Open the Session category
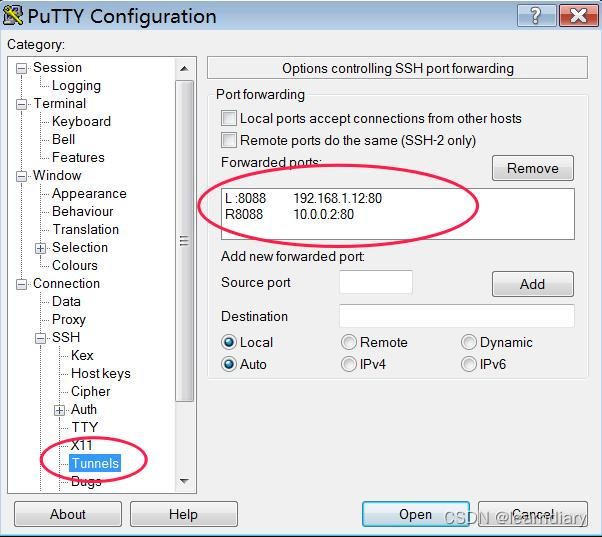 [57, 68]
